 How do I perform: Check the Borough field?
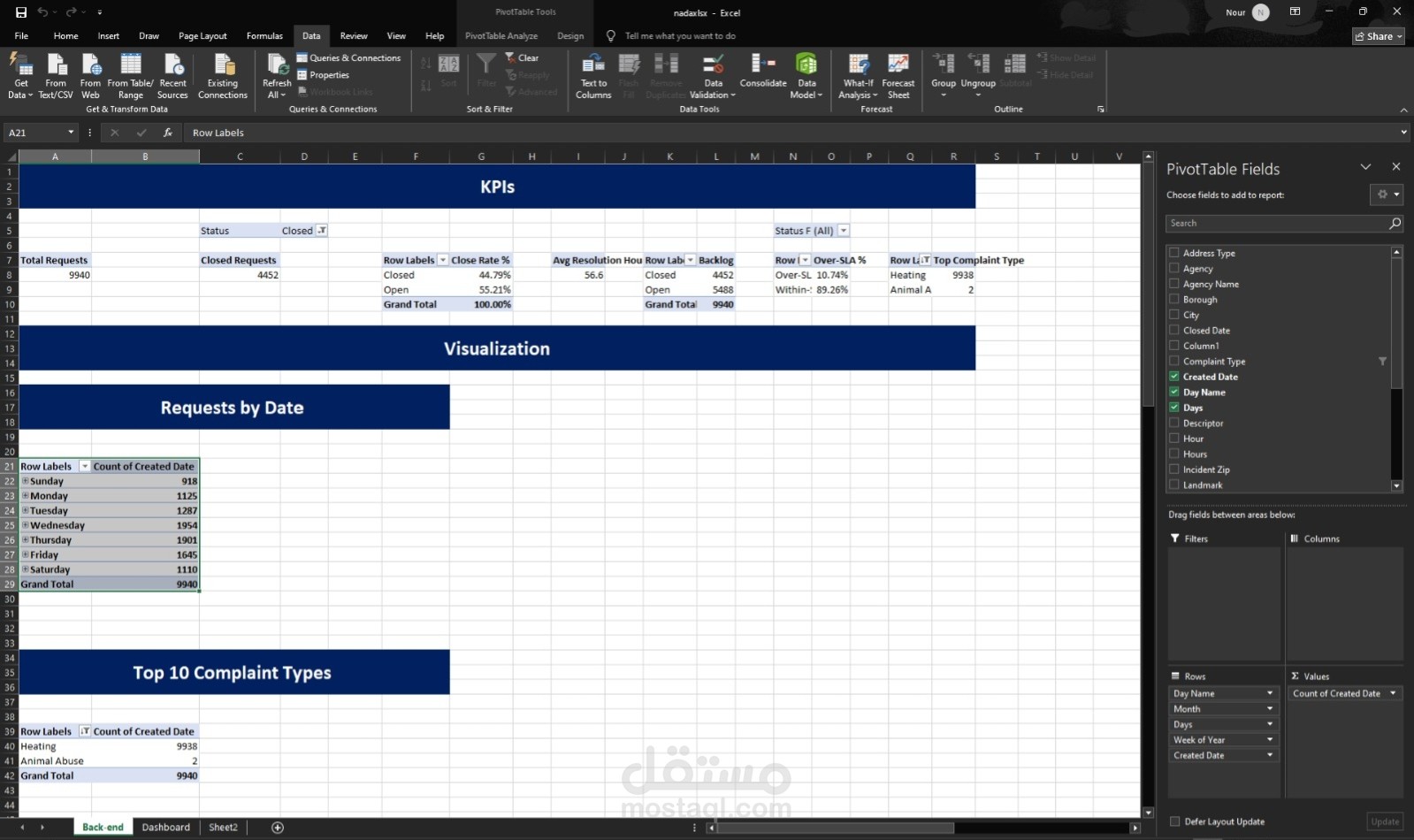click(x=1174, y=300)
